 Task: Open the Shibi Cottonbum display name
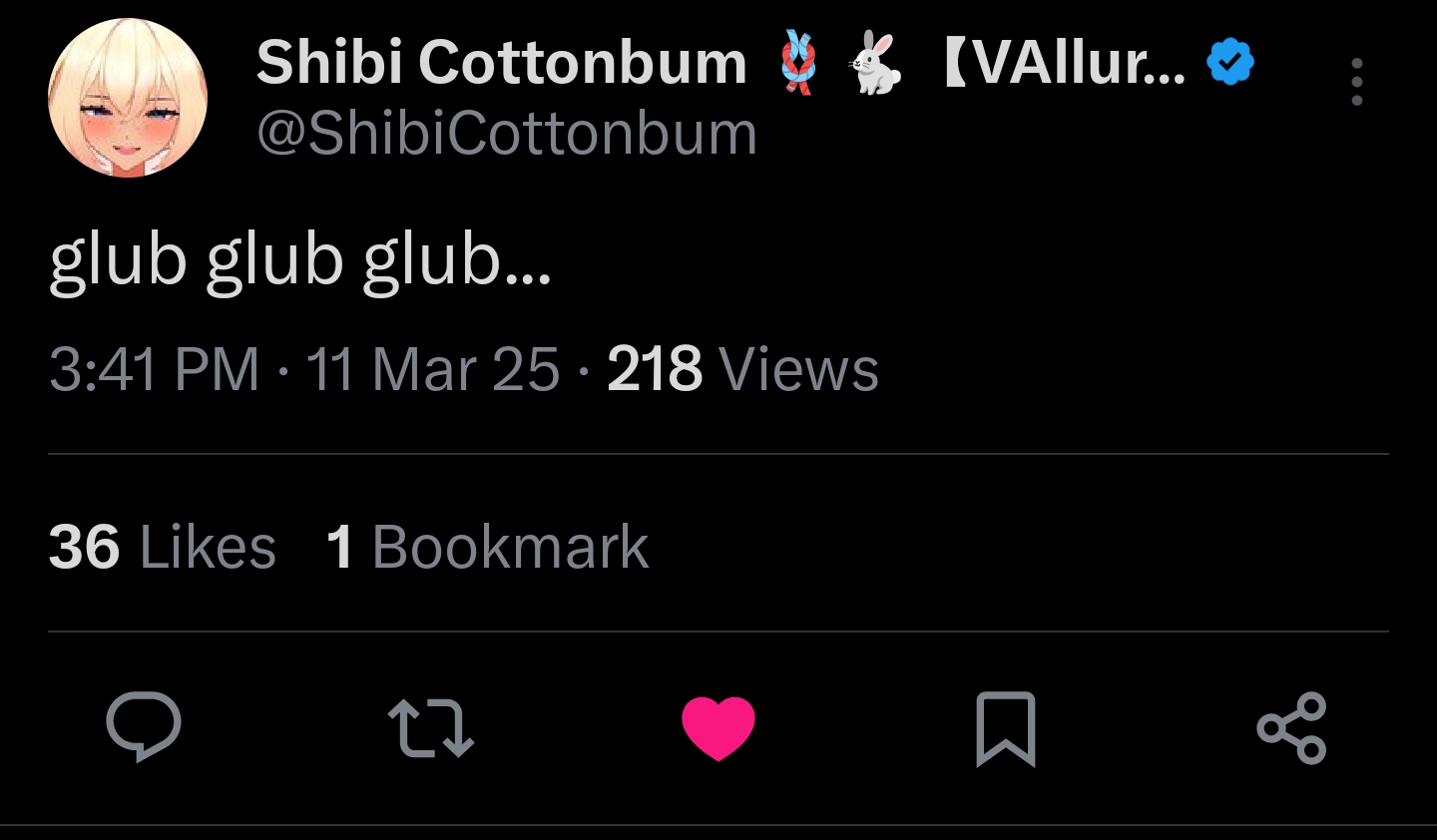tap(501, 62)
